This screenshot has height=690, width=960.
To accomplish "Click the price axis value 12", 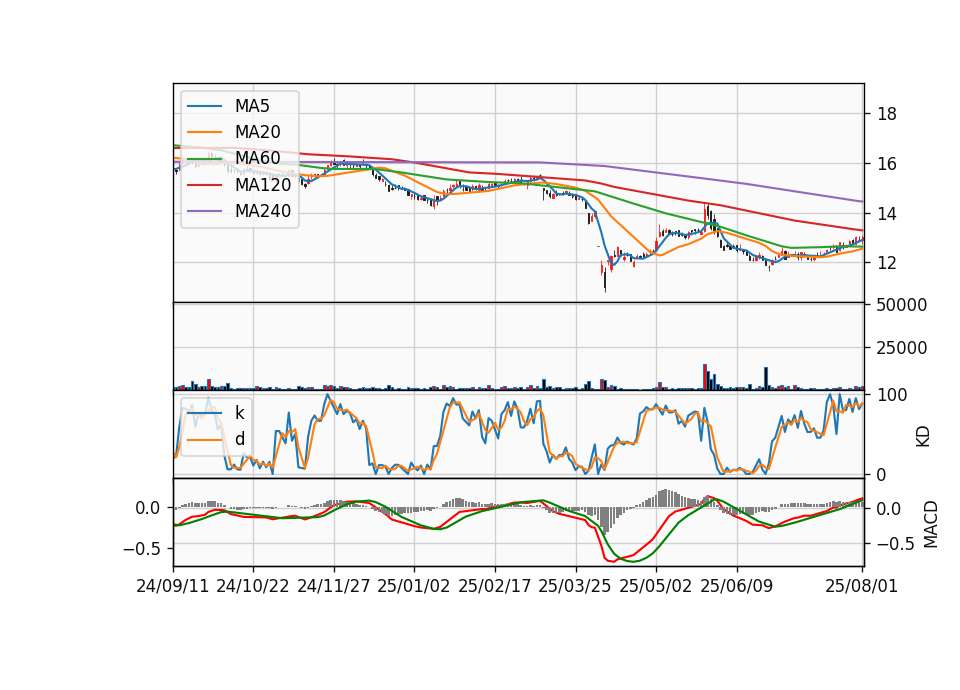I will pyautogui.click(x=887, y=263).
